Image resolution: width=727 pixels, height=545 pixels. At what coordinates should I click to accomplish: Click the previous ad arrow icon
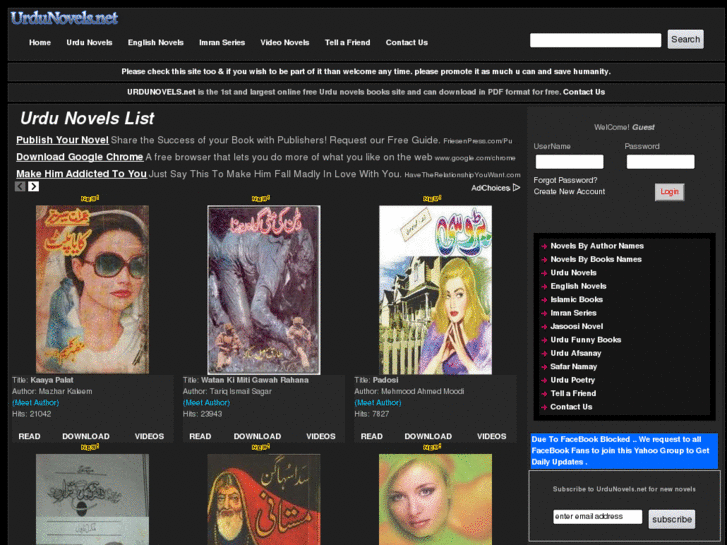[20, 186]
